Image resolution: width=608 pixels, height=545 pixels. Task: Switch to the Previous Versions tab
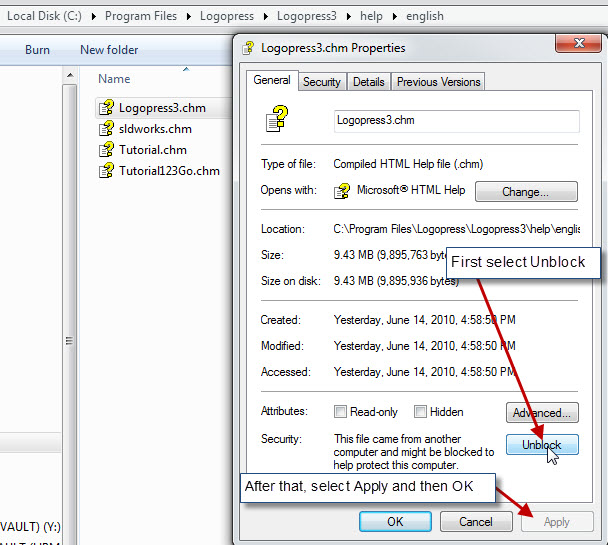439,82
